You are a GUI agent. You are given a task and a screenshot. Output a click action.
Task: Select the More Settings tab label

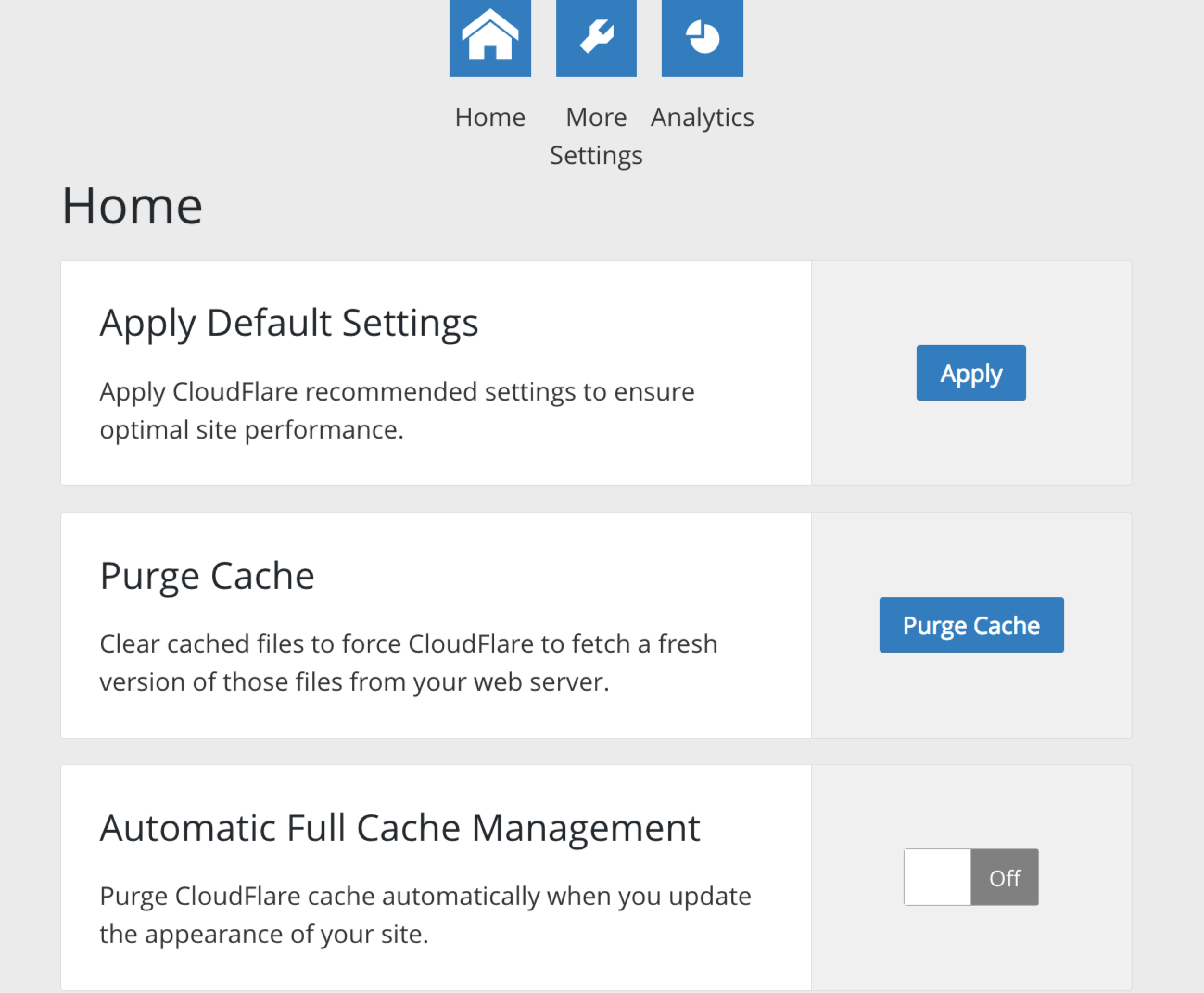tap(596, 137)
